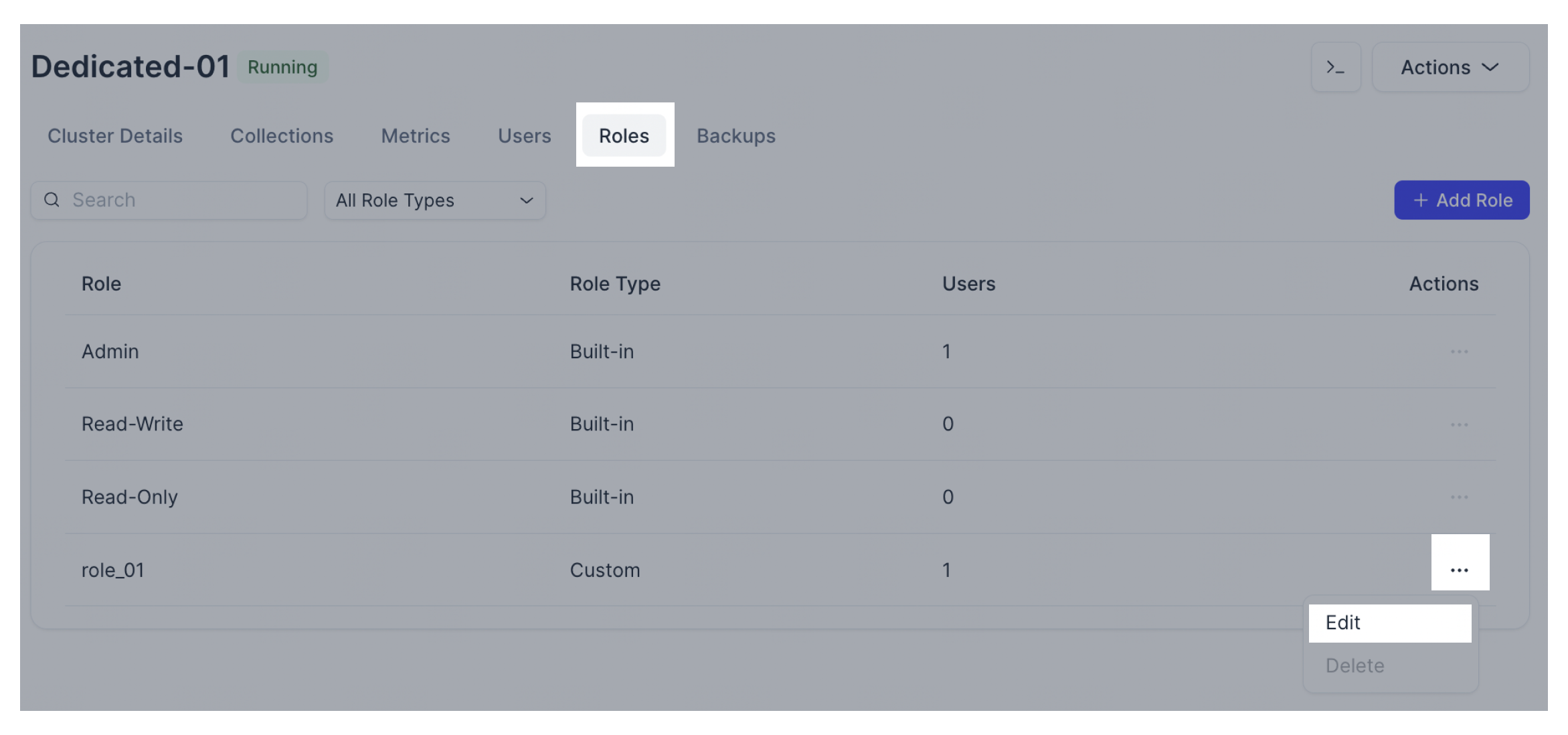The image size is (1568, 735).
Task: Switch to the Cluster Details tab
Action: 114,136
